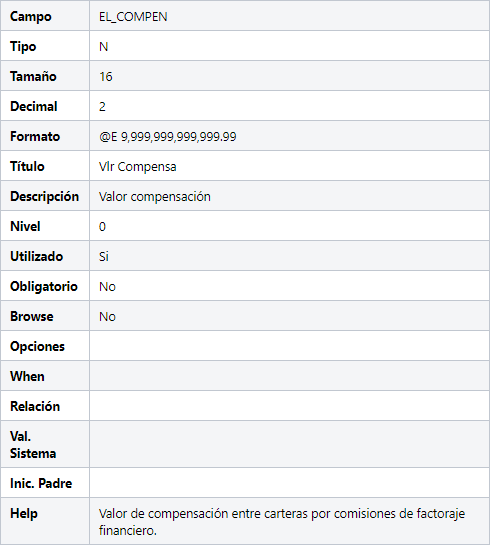Viewport: 490px width, 545px height.
Task: Click the empty Opciones cell
Action: tap(289, 346)
